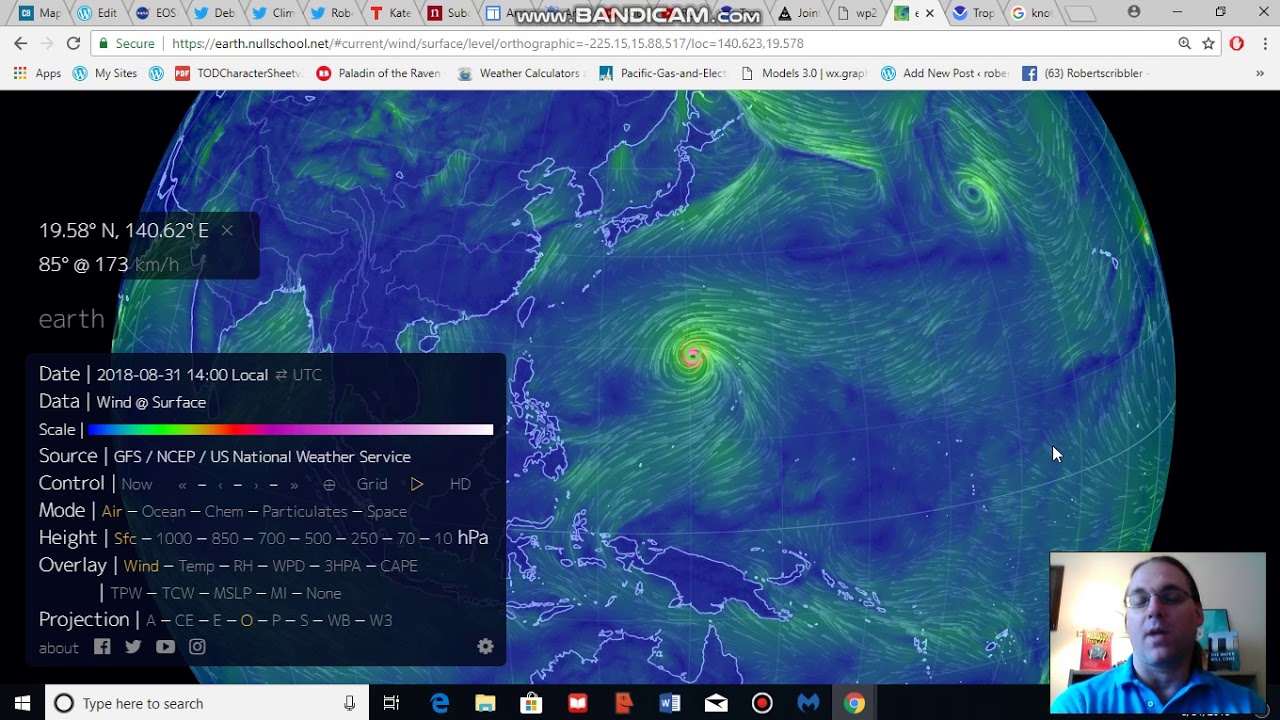This screenshot has width=1280, height=720.
Task: Step forward one day with » control
Action: click(x=294, y=484)
